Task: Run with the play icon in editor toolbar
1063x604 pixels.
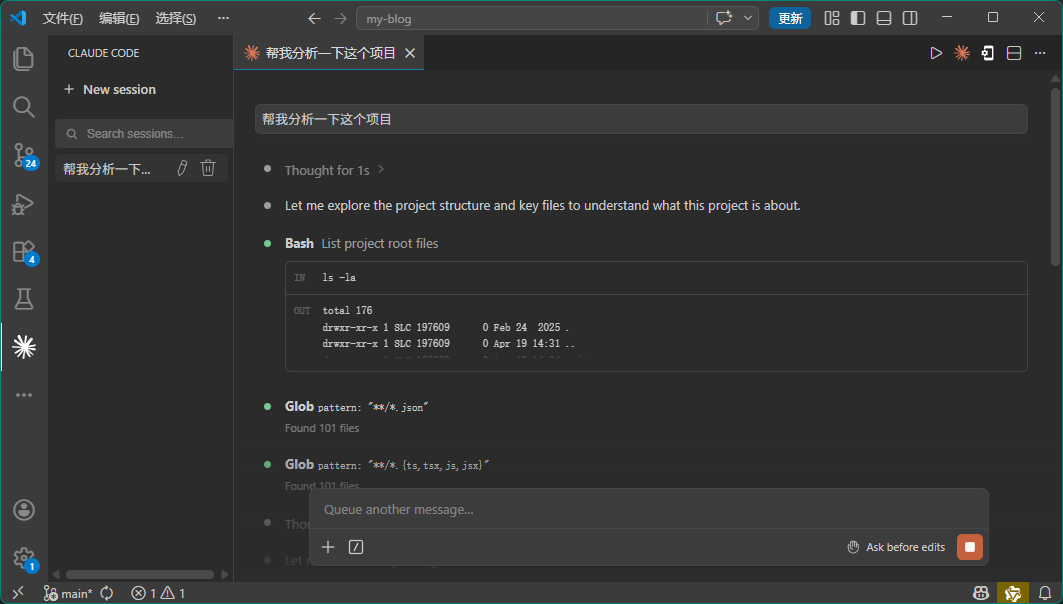Action: point(936,53)
